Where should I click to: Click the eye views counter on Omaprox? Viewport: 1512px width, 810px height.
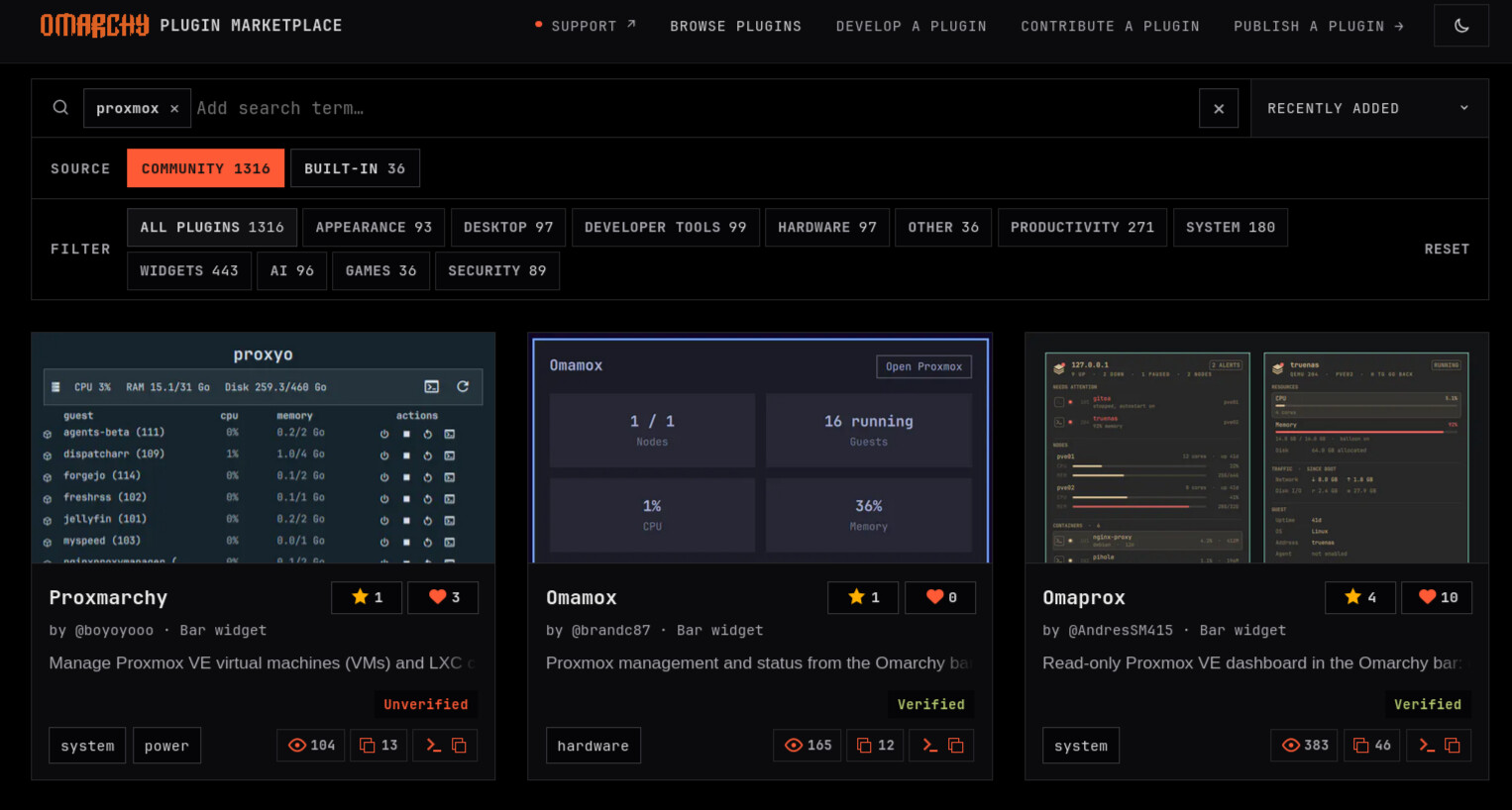[x=1305, y=745]
